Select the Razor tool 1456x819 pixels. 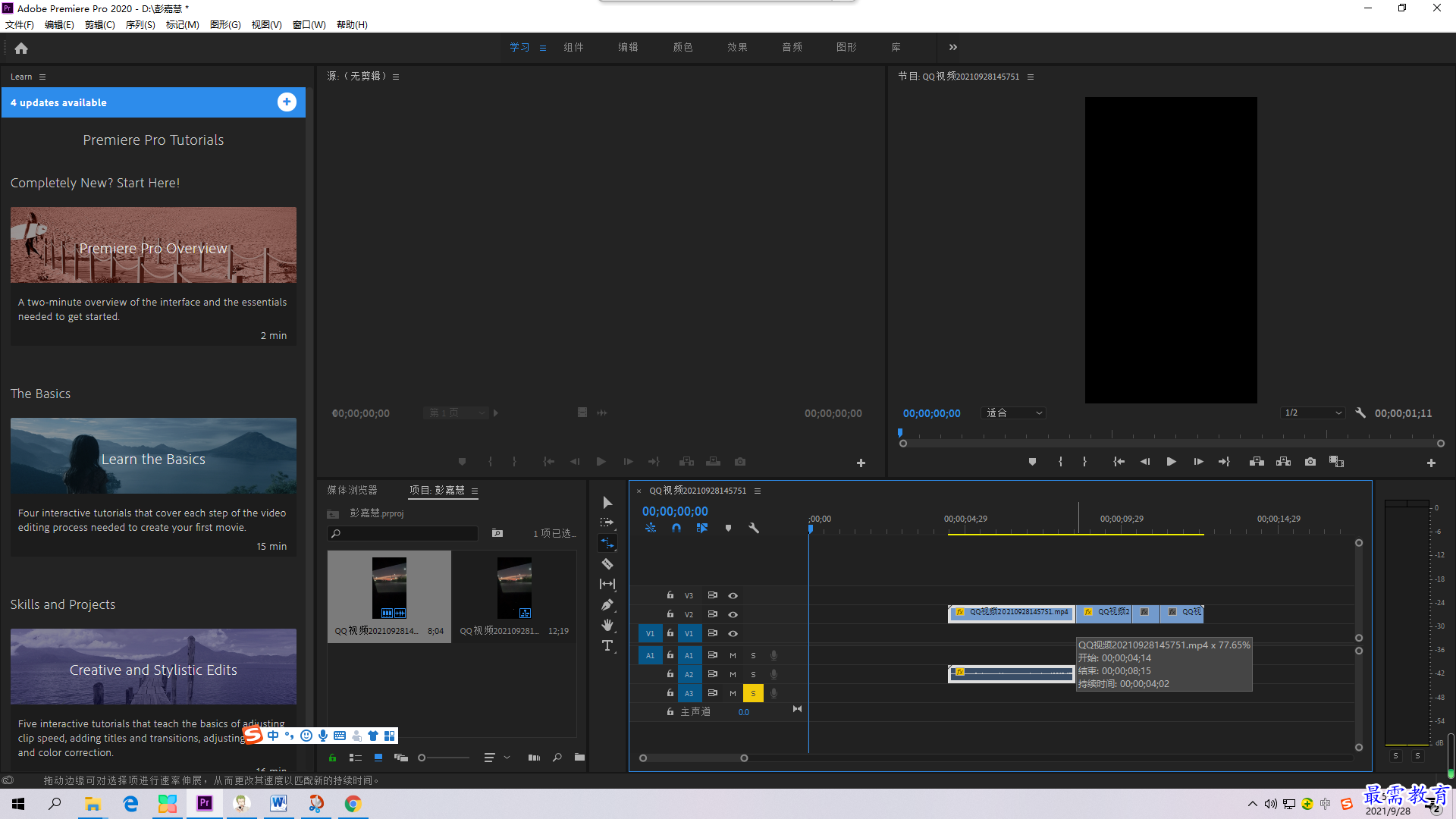coord(607,563)
